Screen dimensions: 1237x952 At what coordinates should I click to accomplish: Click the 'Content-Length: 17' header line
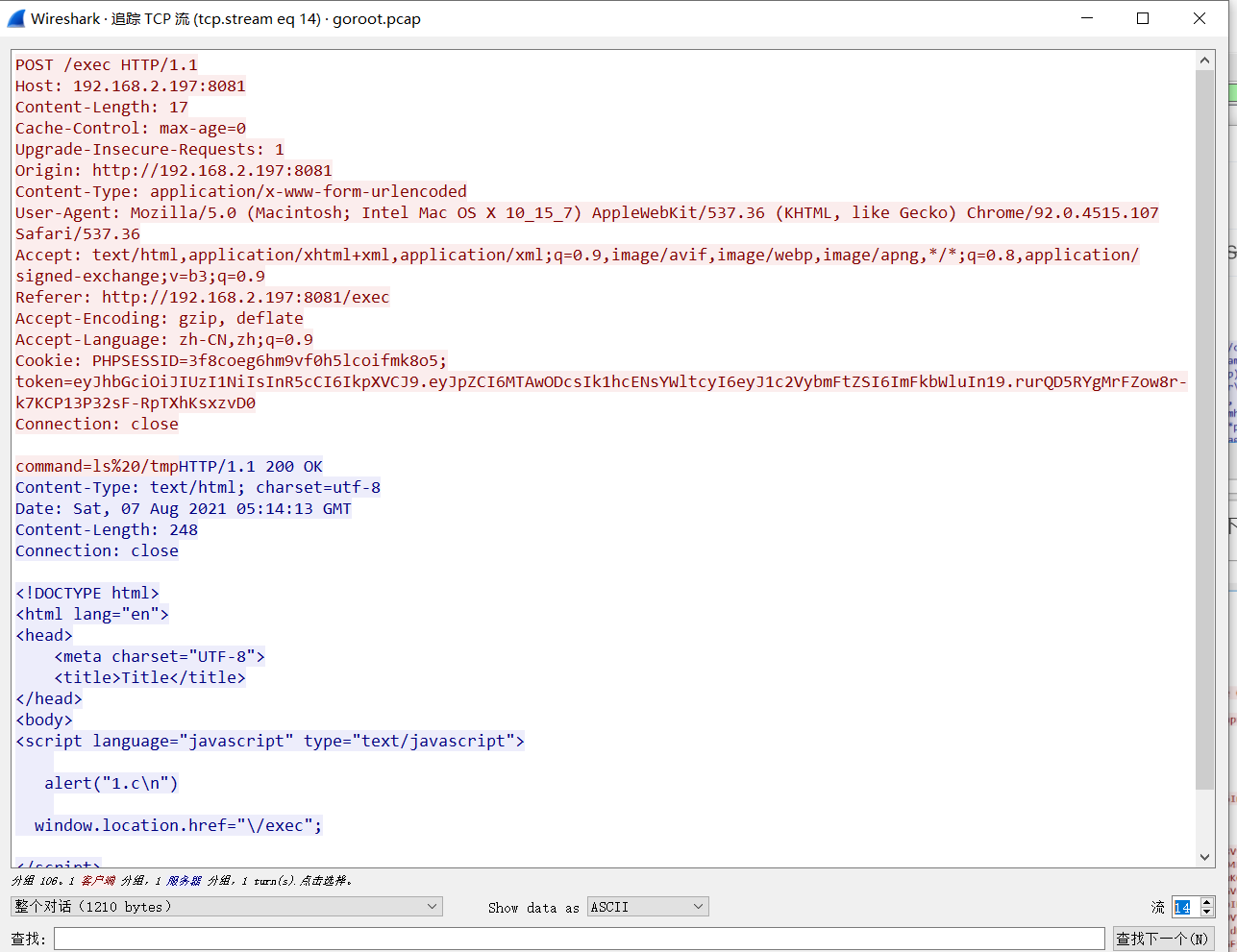(102, 108)
